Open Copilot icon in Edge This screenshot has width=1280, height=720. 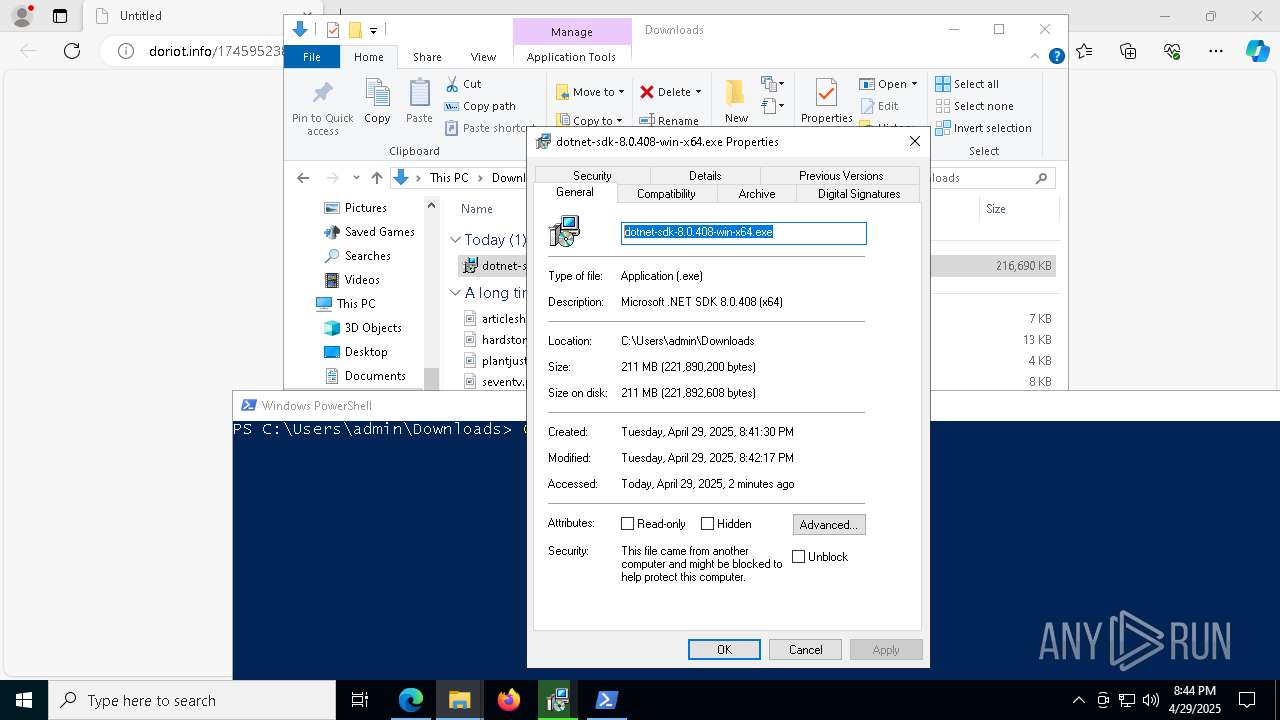click(1257, 51)
